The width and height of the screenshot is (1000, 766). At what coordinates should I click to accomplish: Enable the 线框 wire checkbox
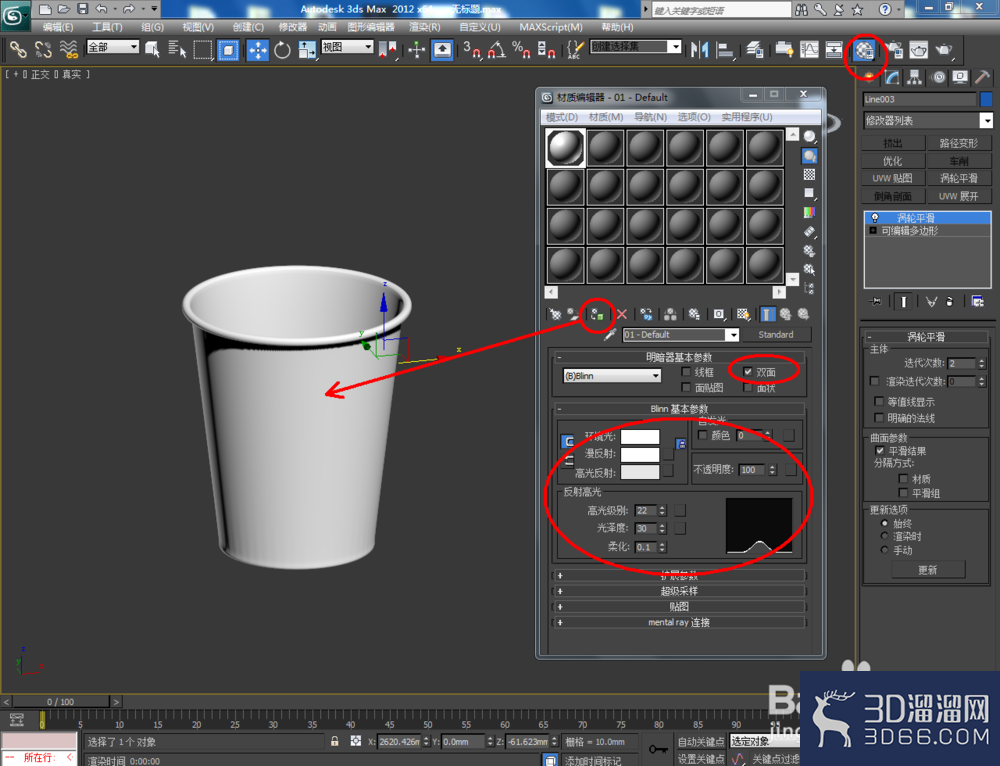coord(686,372)
